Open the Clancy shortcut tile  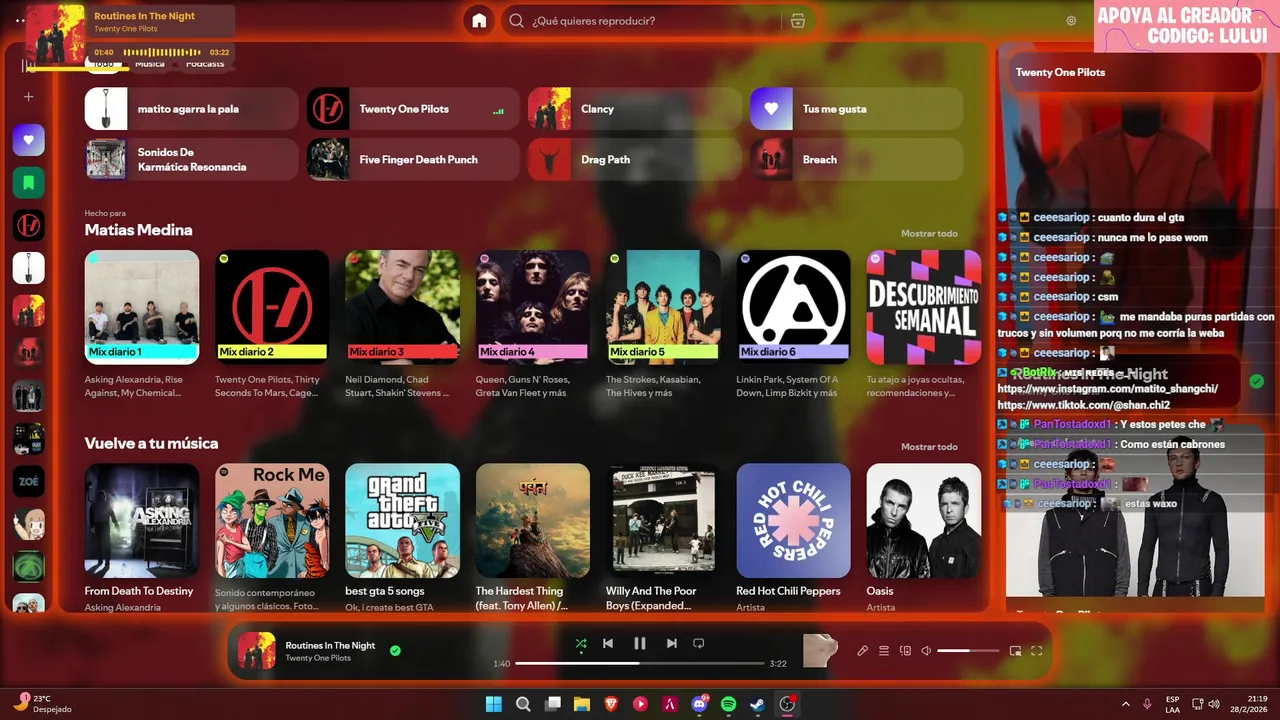click(635, 109)
